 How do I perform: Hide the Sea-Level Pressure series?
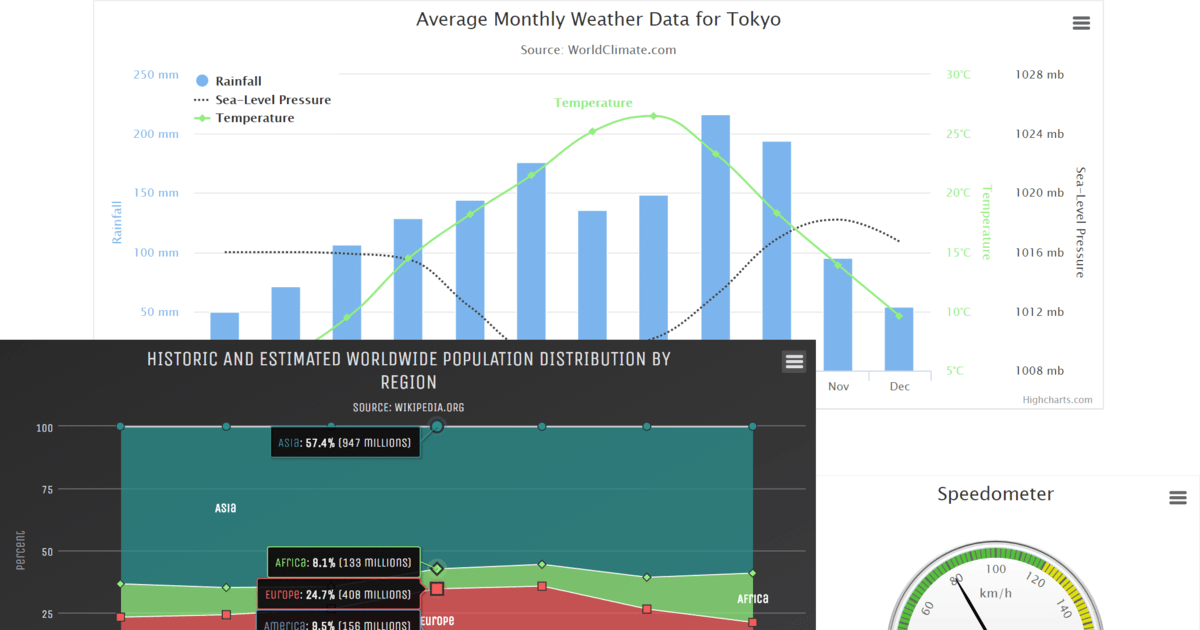[x=272, y=99]
